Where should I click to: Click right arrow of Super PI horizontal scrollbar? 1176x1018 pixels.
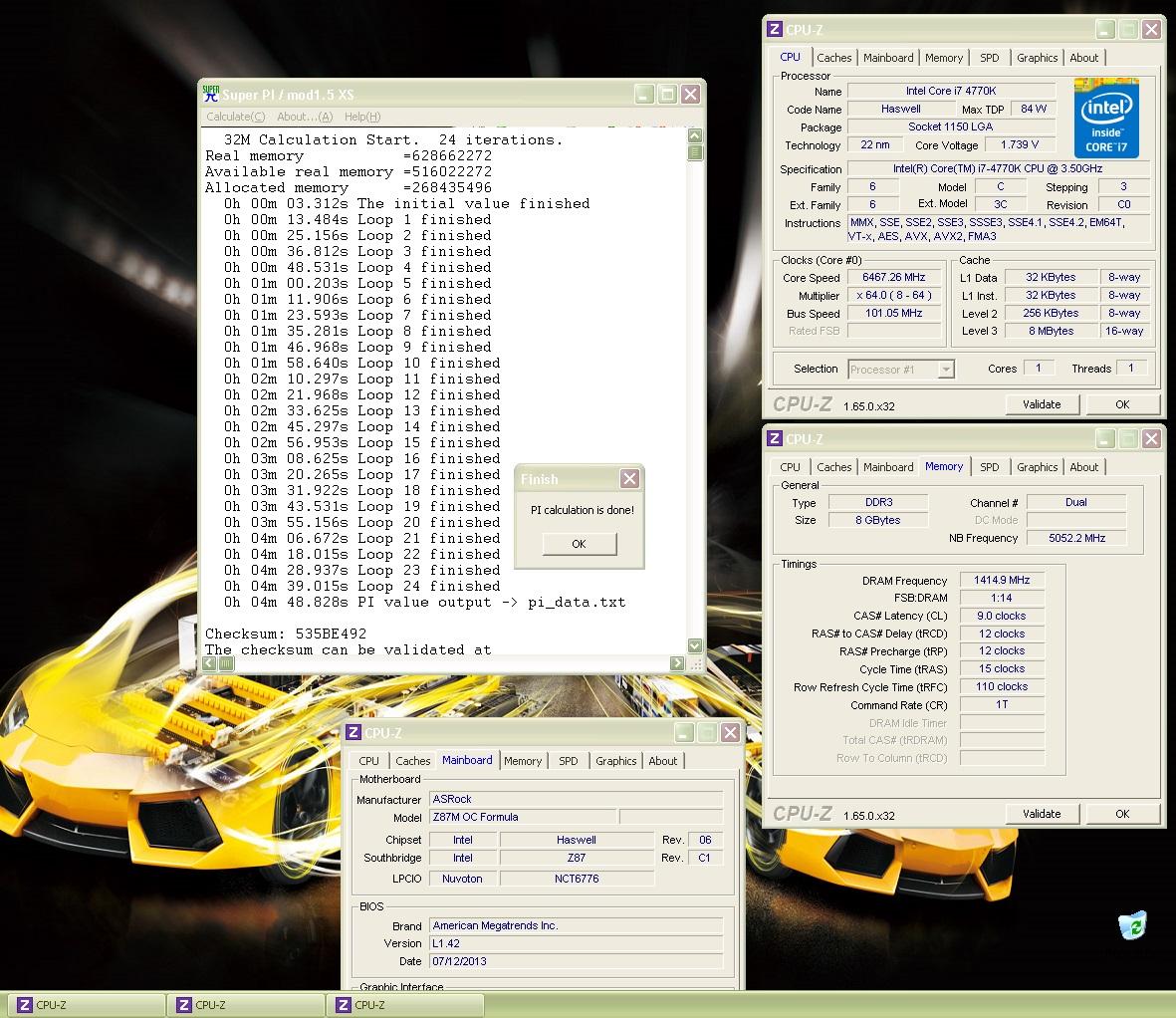[x=677, y=663]
